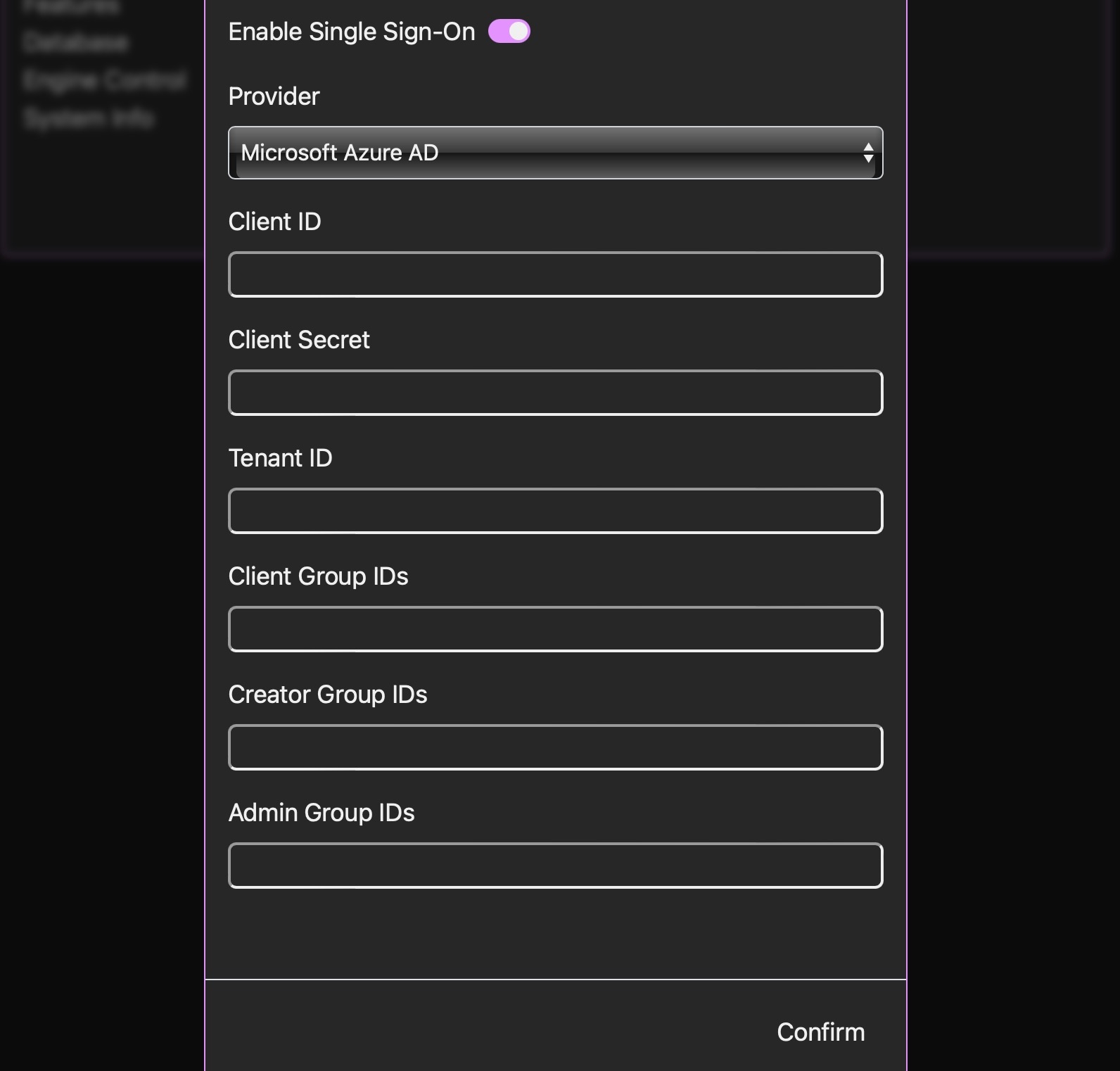Focus the Client ID input box
Viewport: 1120px width, 1071px height.
pos(555,274)
